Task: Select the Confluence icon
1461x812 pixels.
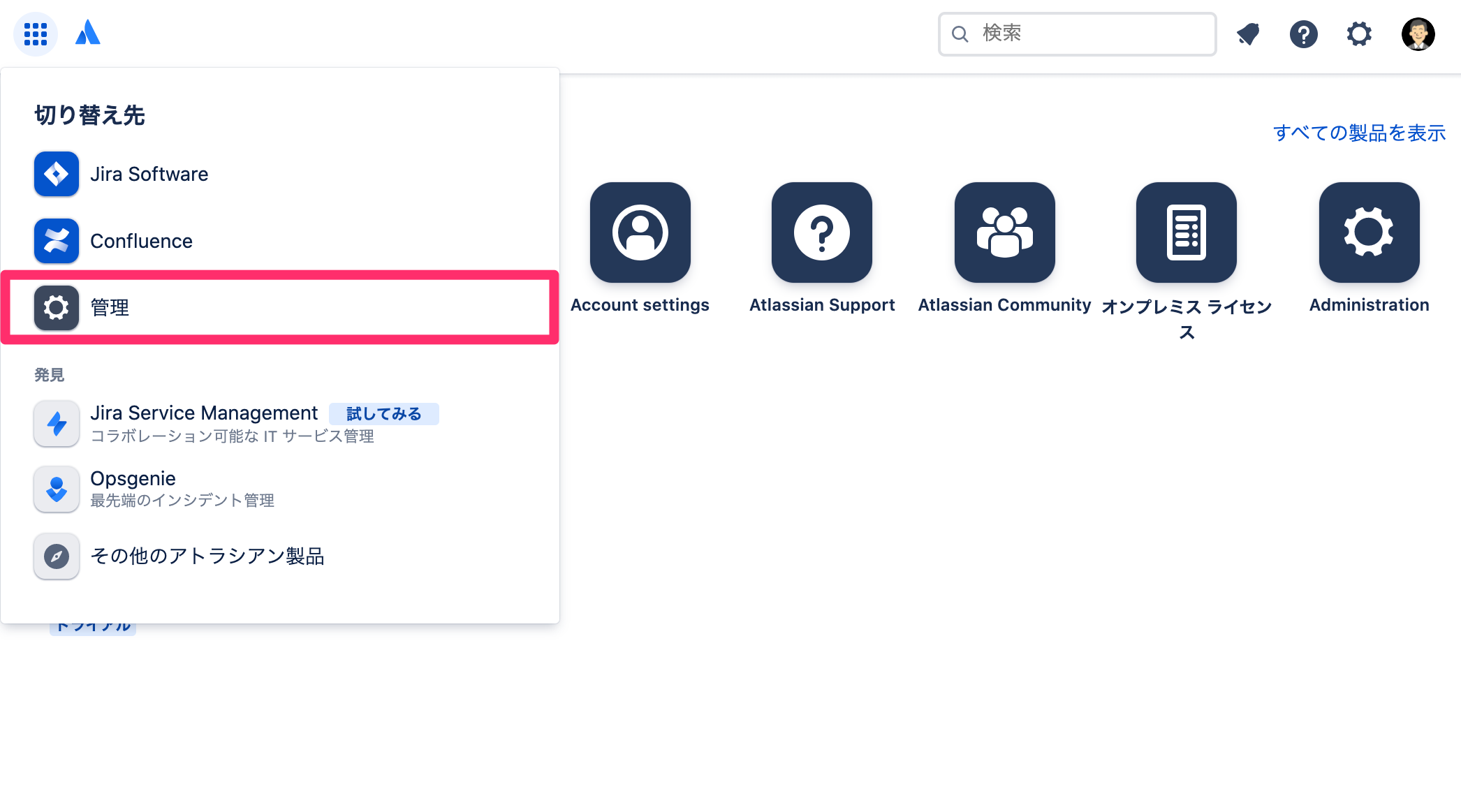Action: pos(57,241)
